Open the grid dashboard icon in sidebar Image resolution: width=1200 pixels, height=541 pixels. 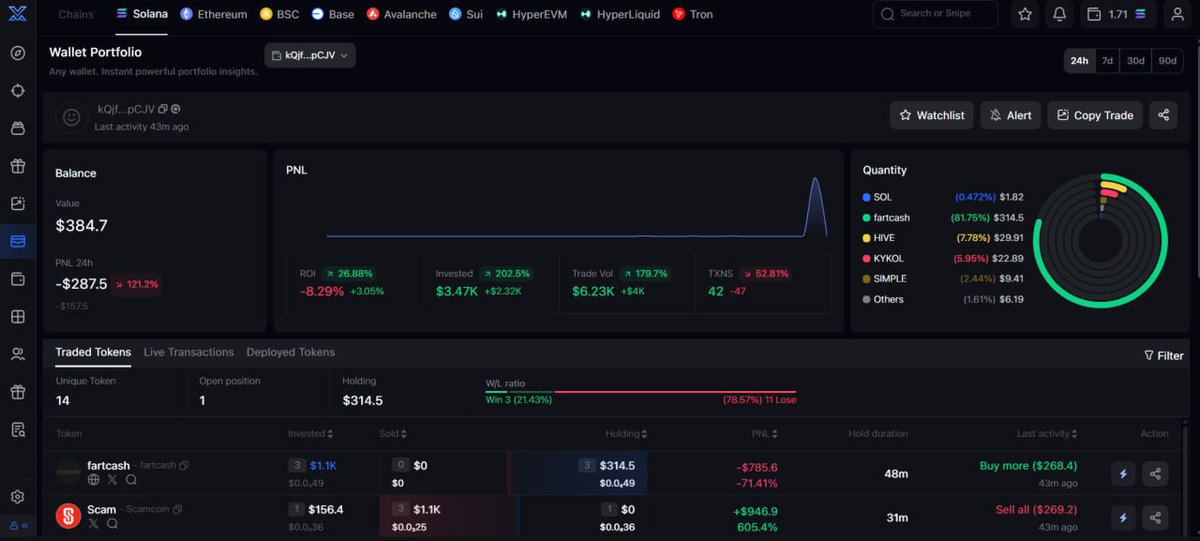click(x=18, y=317)
